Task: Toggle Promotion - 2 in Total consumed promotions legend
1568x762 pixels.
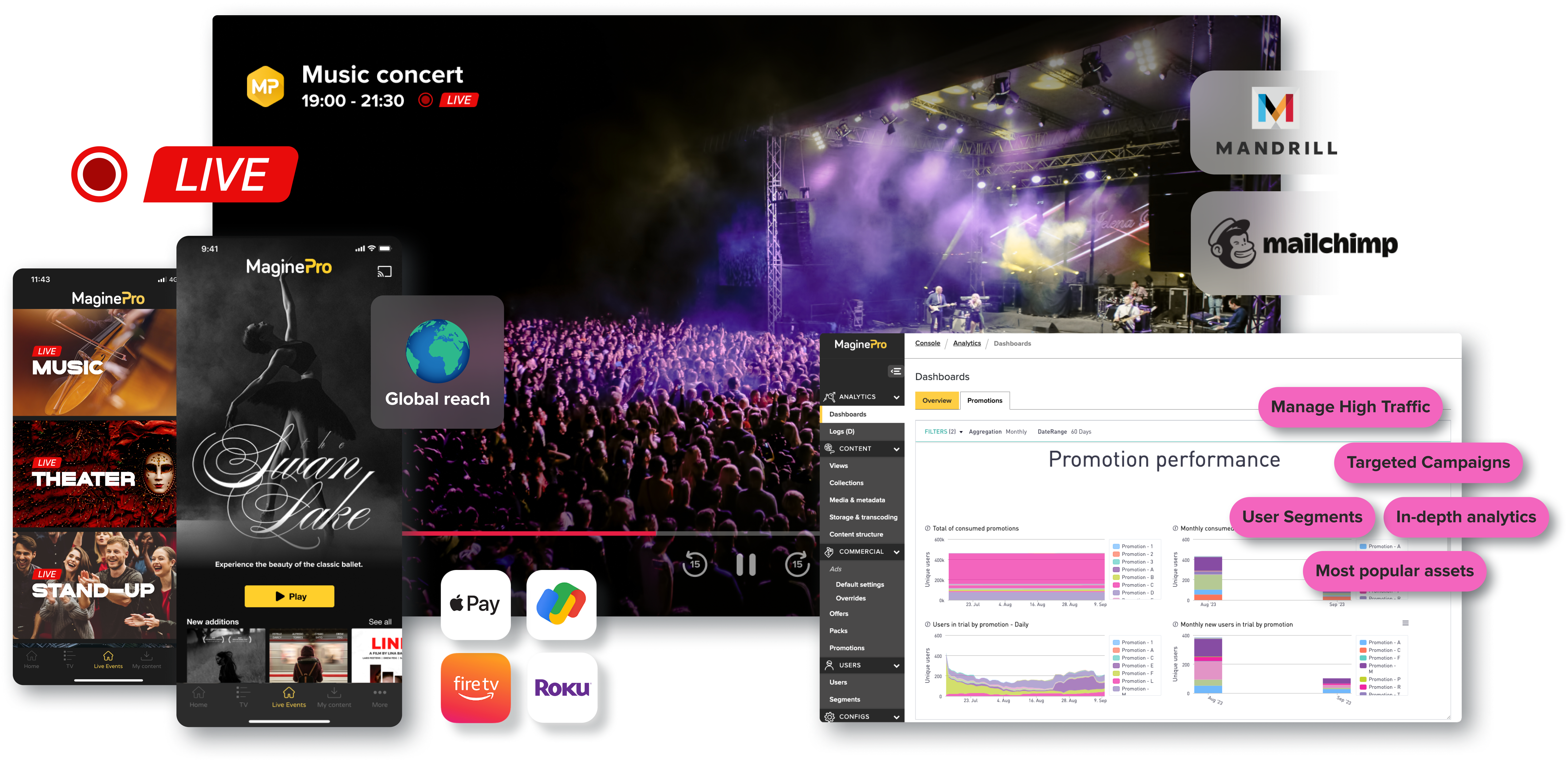Action: 1133,554
